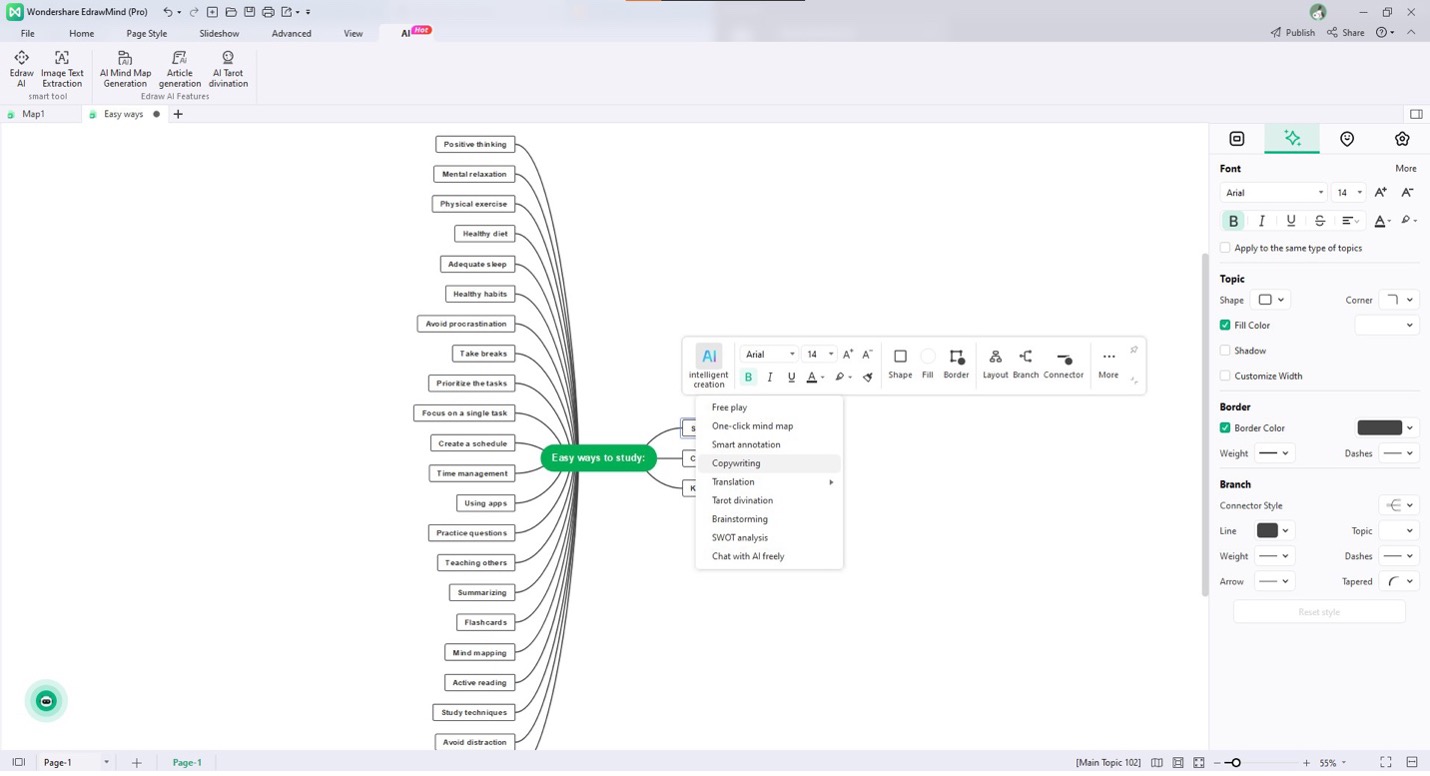Open the Page Style ribbon tab
Viewport: 1430px width, 776px height.
(147, 33)
